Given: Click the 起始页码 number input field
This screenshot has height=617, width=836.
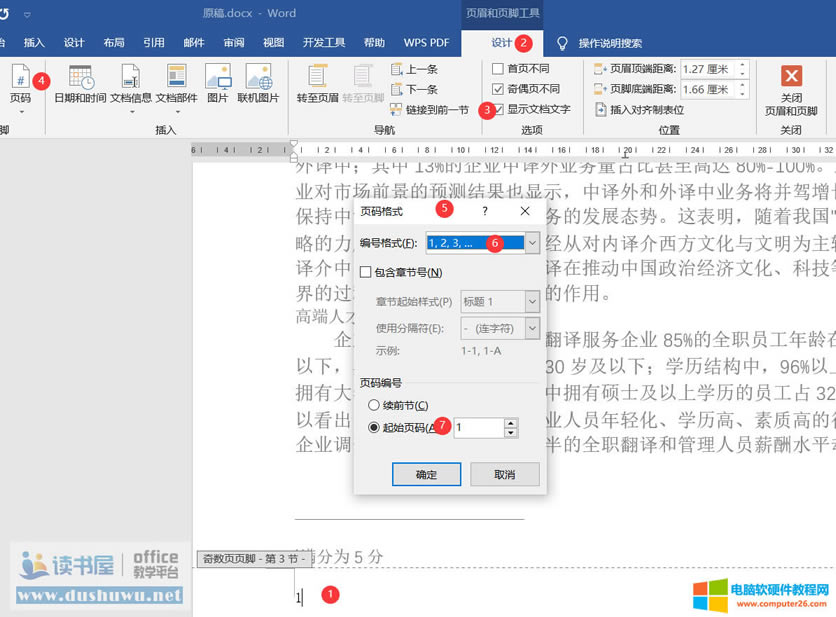Looking at the screenshot, I should point(478,428).
